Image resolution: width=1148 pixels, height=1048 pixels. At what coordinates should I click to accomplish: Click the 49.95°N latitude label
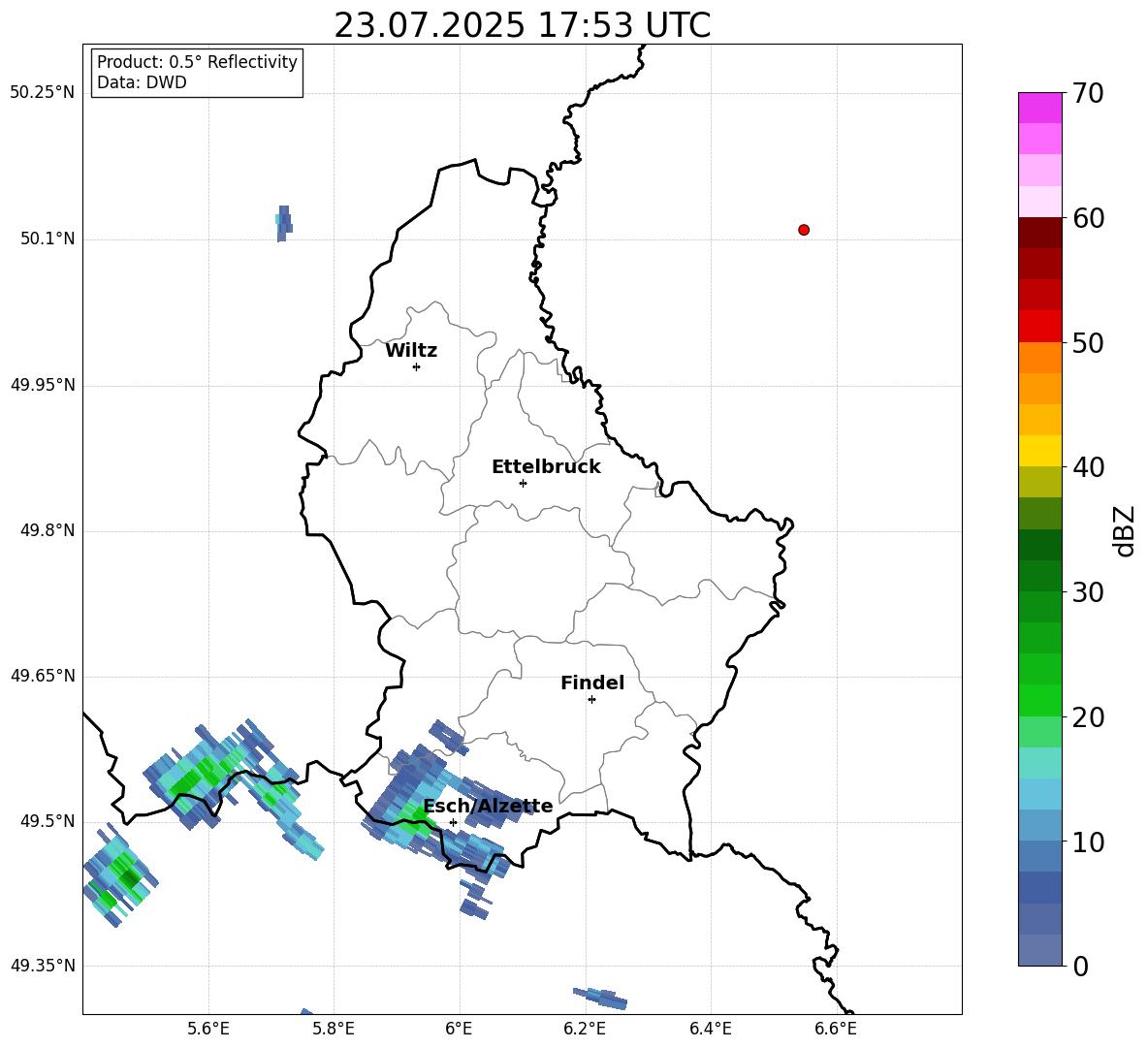click(43, 385)
